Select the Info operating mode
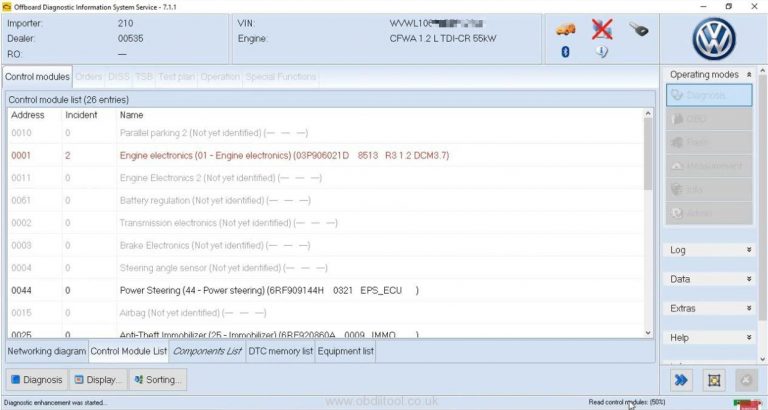Image resolution: width=768 pixels, height=410 pixels. pos(709,190)
